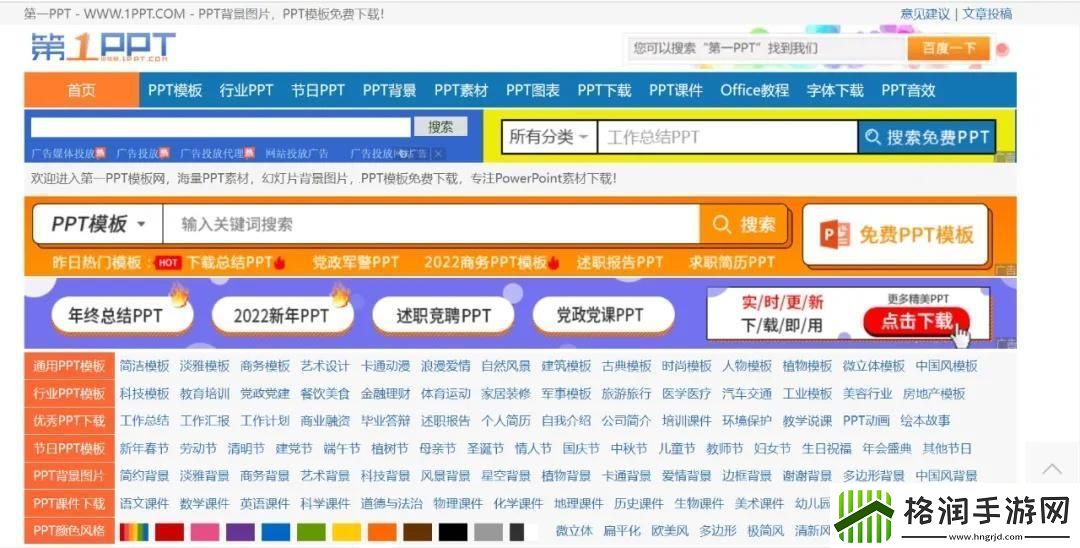1080x548 pixels.
Task: Click the PowerPoint icon beside 免费PPT模板
Action: click(x=835, y=235)
